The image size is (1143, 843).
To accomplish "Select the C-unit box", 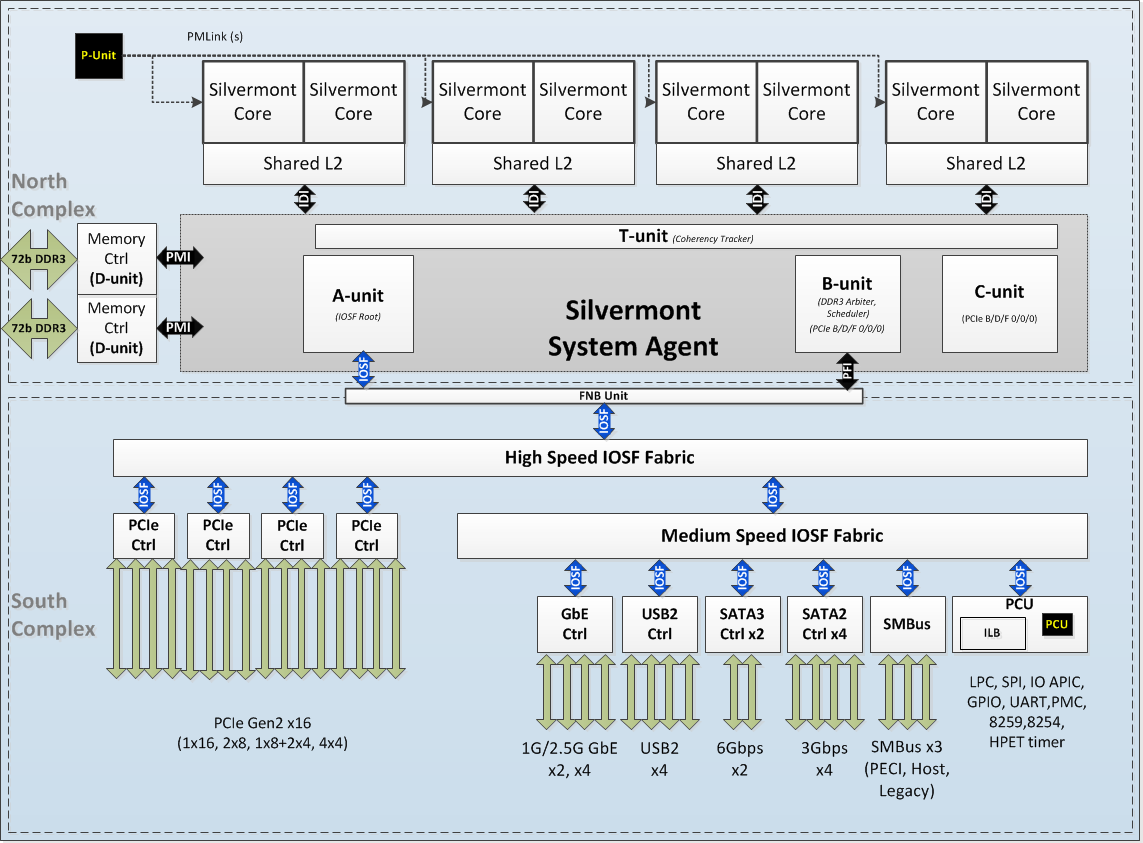I will click(x=999, y=304).
